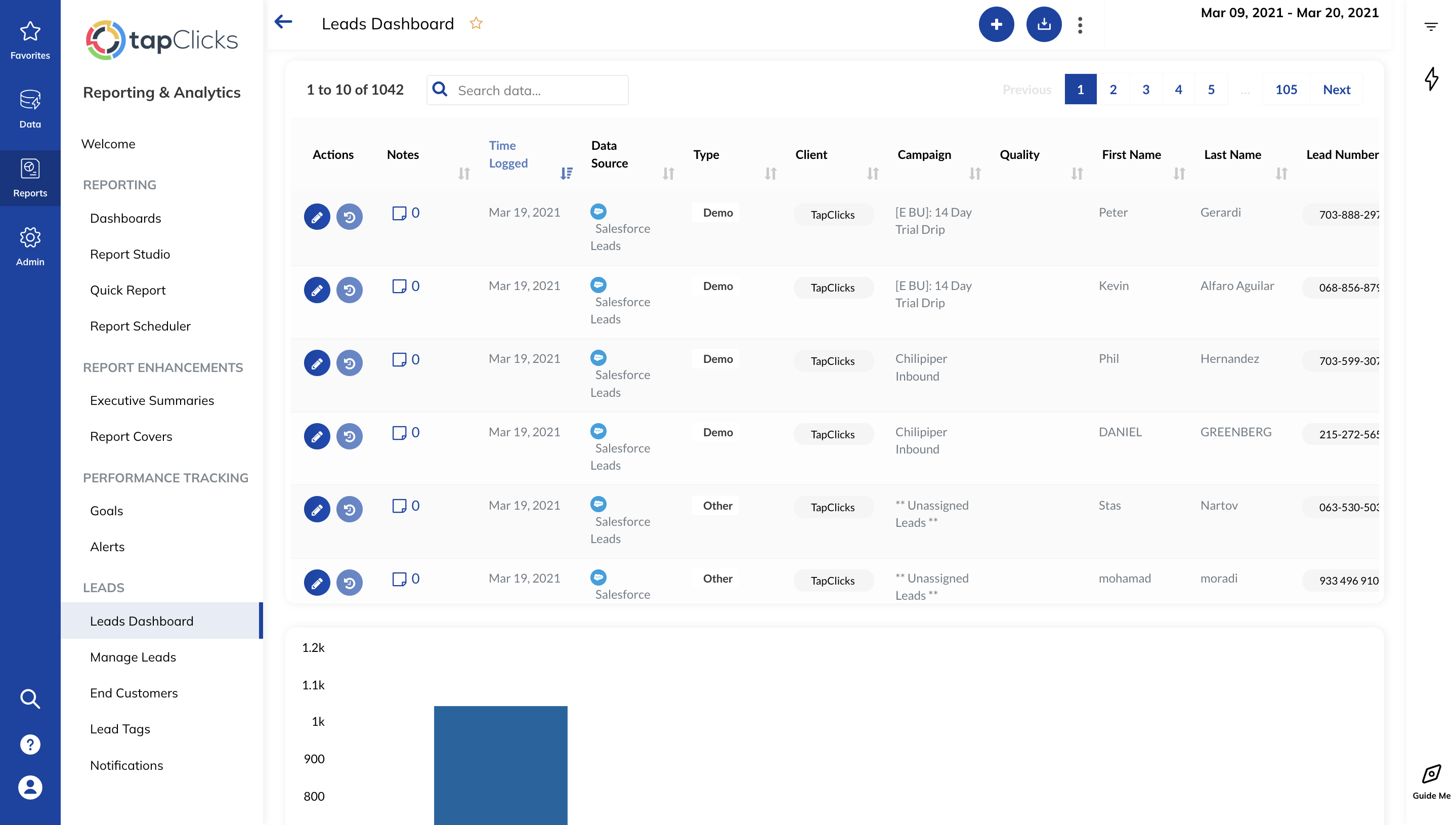Viewport: 1456px width, 825px height.
Task: Open Report Covers menu item
Action: [131, 436]
